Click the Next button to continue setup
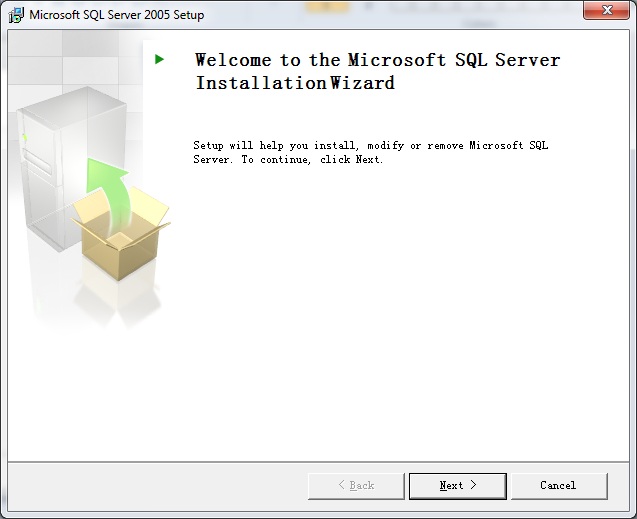This screenshot has height=519, width=637. click(457, 486)
